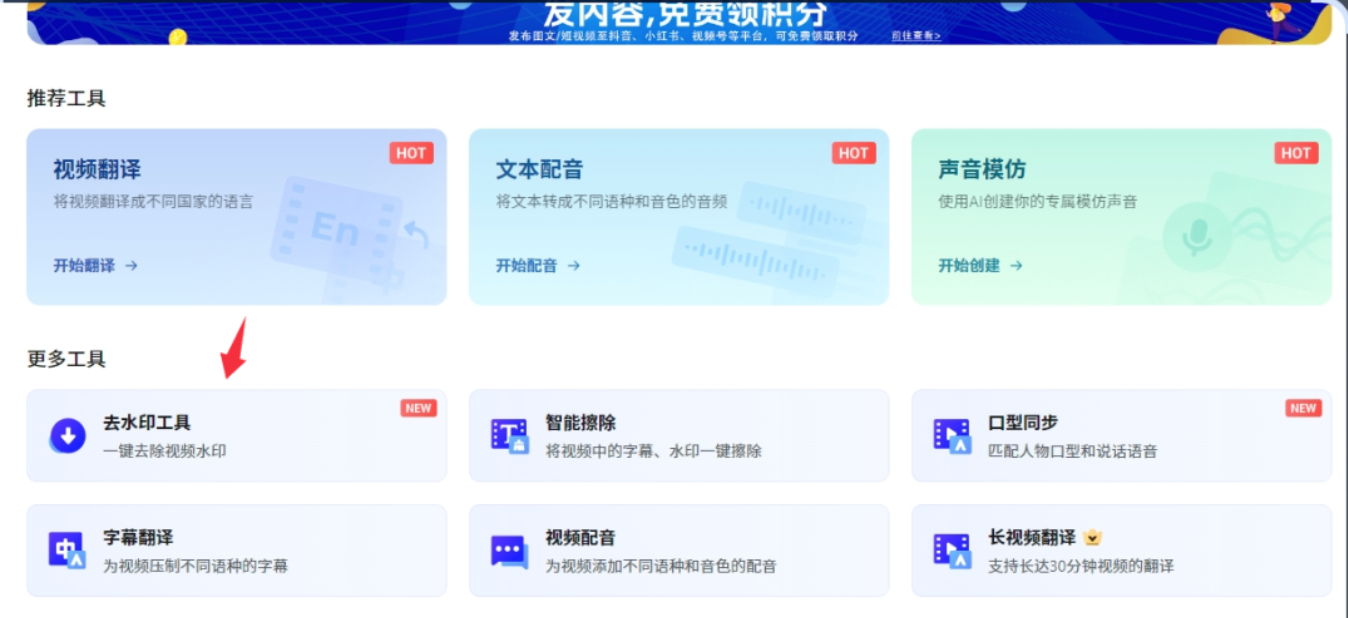Click the 去水印工具 download arrow icon
1348x618 pixels.
coord(68,436)
